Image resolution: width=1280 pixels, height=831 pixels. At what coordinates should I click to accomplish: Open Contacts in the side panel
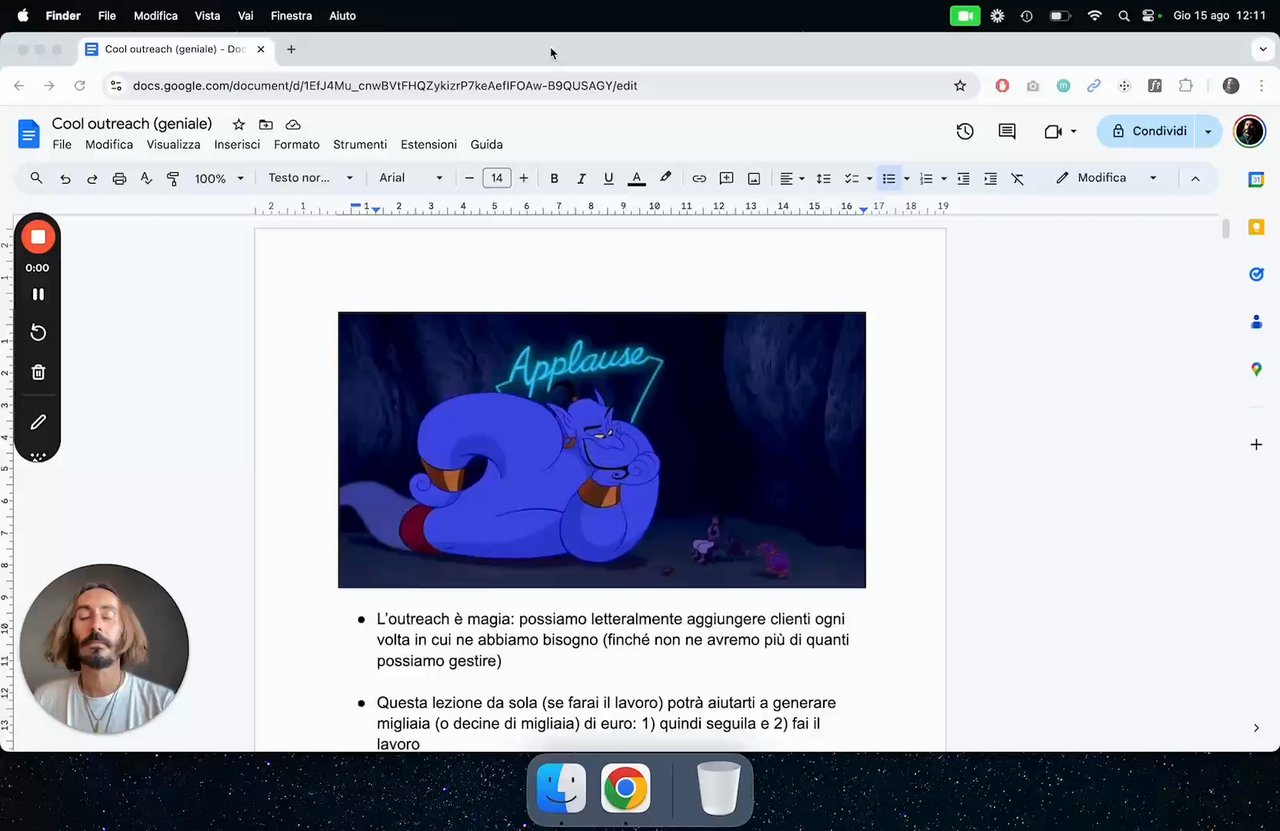1256,322
